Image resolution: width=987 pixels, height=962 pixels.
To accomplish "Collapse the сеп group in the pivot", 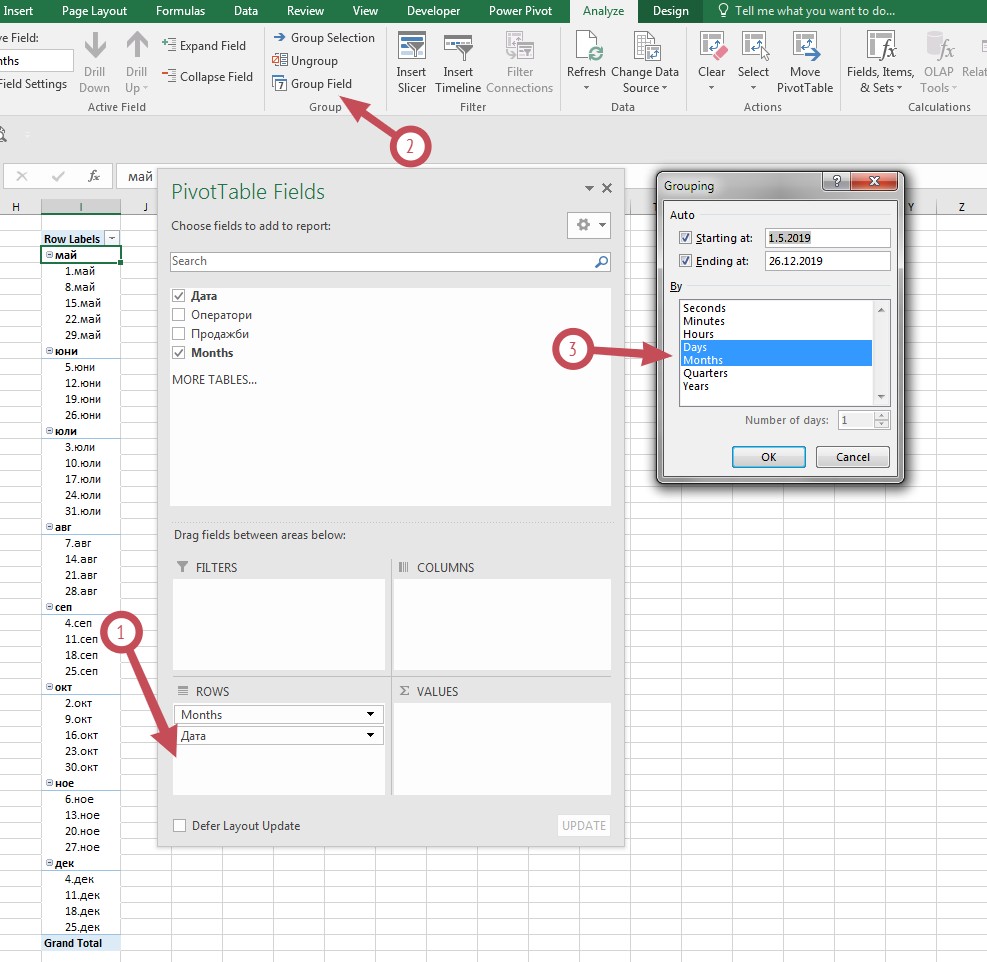I will point(49,606).
